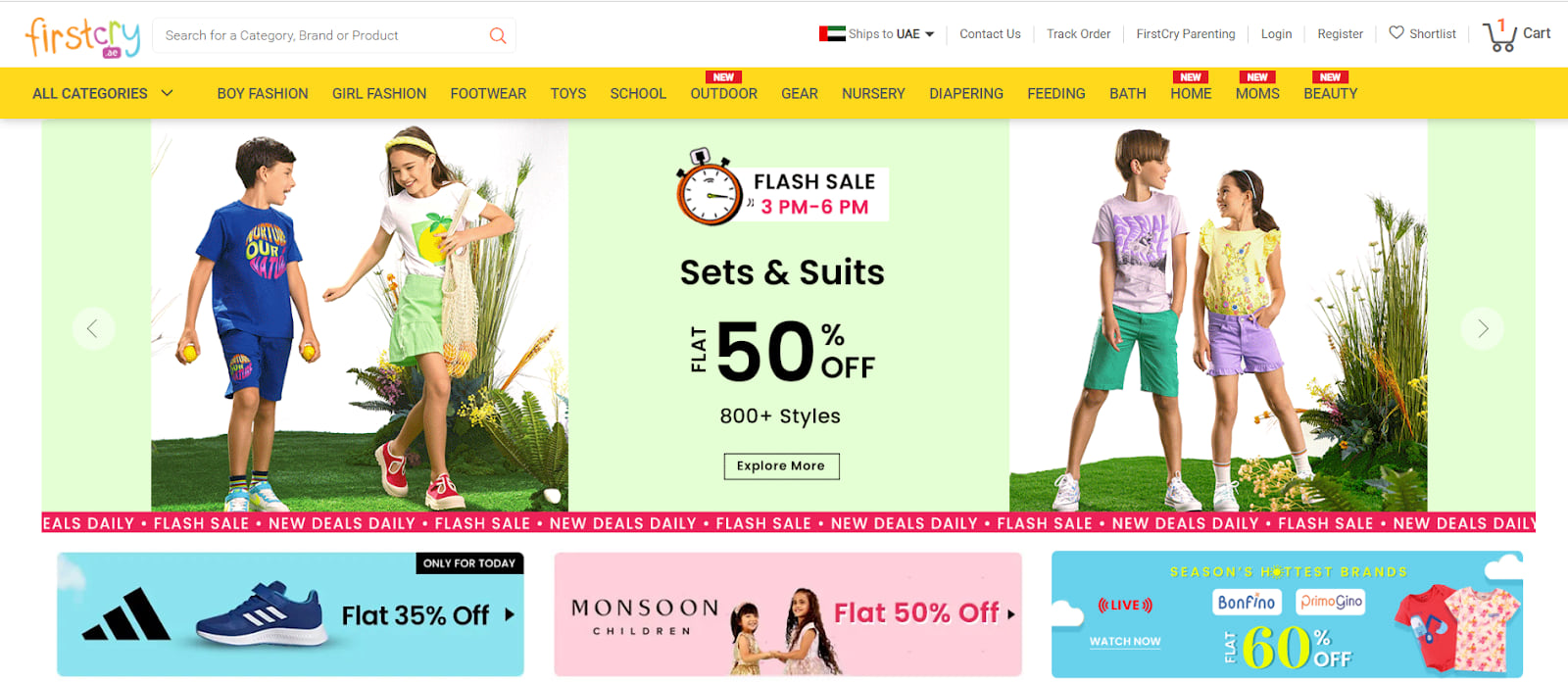Screen dimensions: 1568x682
Task: Click the FirstCry logo
Action: coord(83,37)
